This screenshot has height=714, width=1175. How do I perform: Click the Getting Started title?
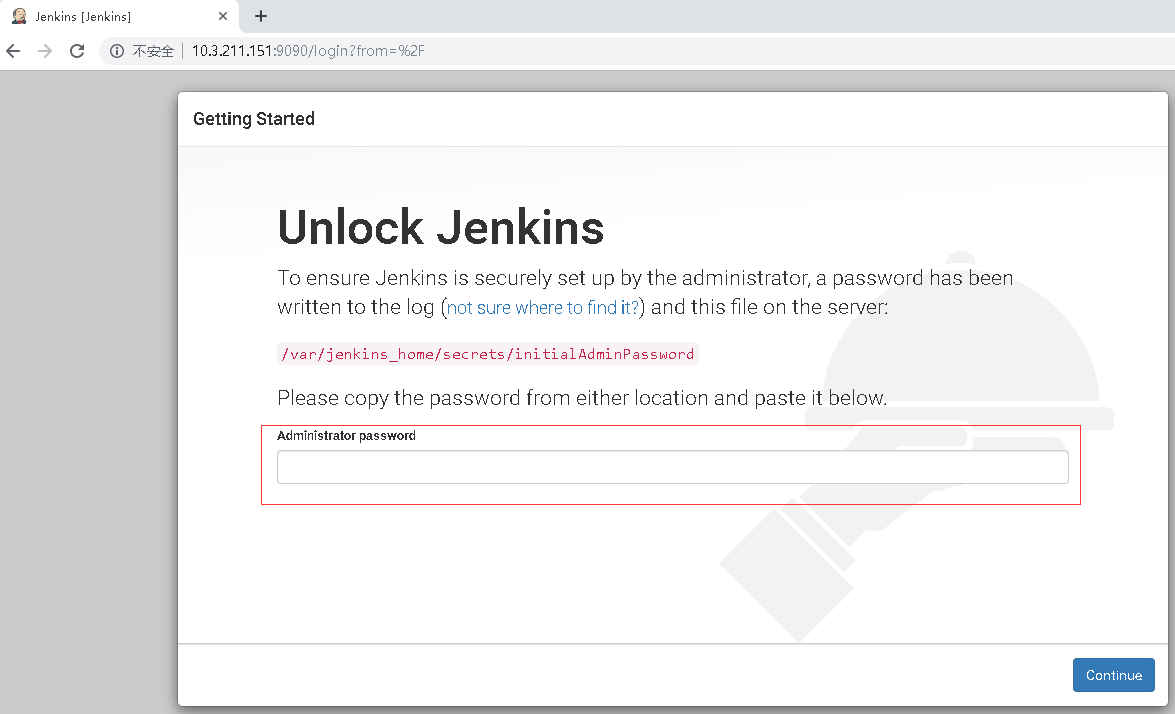(254, 119)
